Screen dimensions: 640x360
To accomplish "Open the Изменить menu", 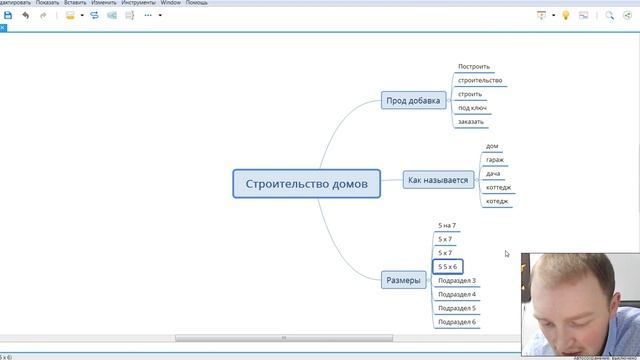I will click(104, 2).
